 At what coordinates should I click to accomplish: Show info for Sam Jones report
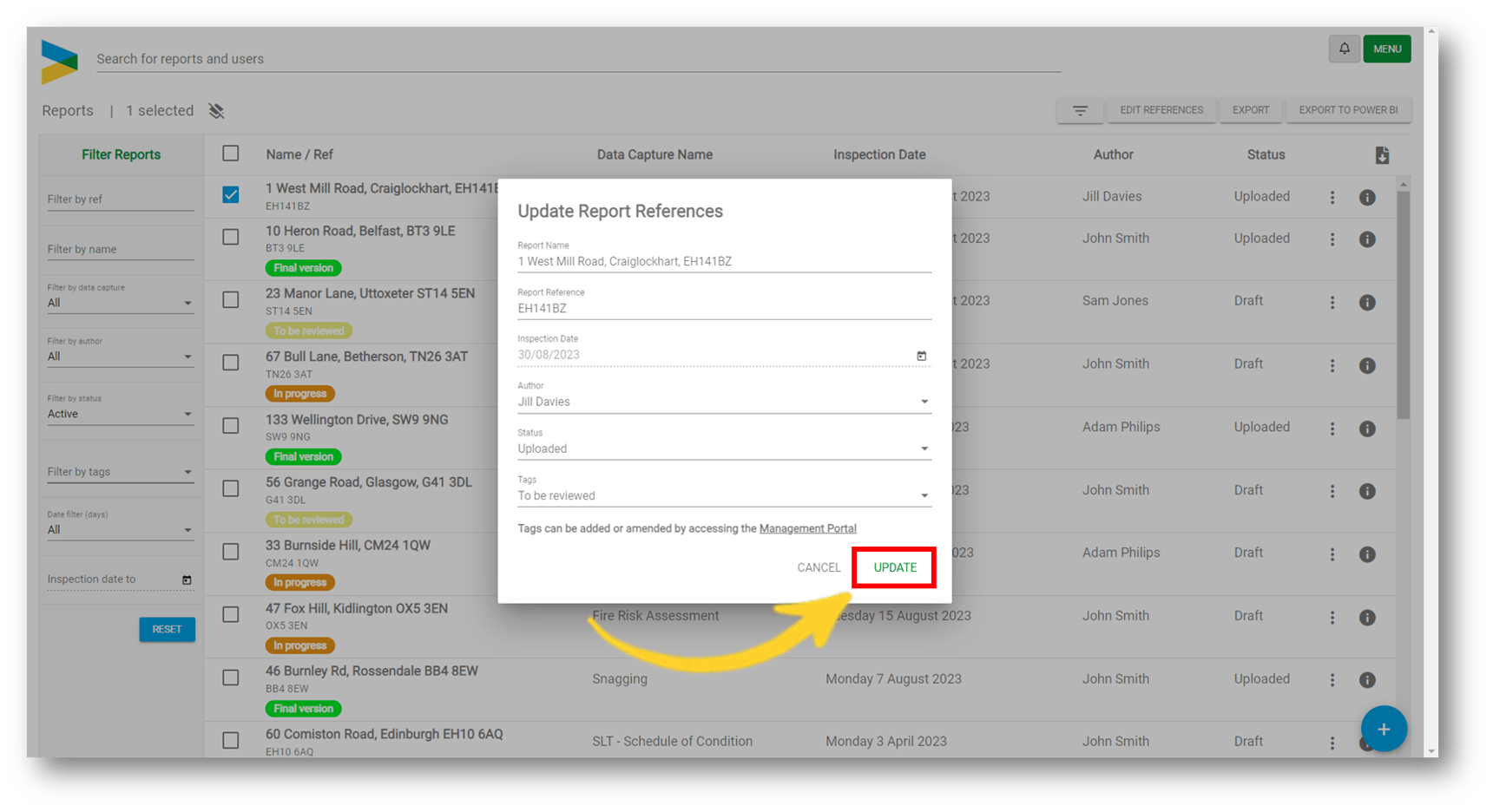click(1367, 303)
